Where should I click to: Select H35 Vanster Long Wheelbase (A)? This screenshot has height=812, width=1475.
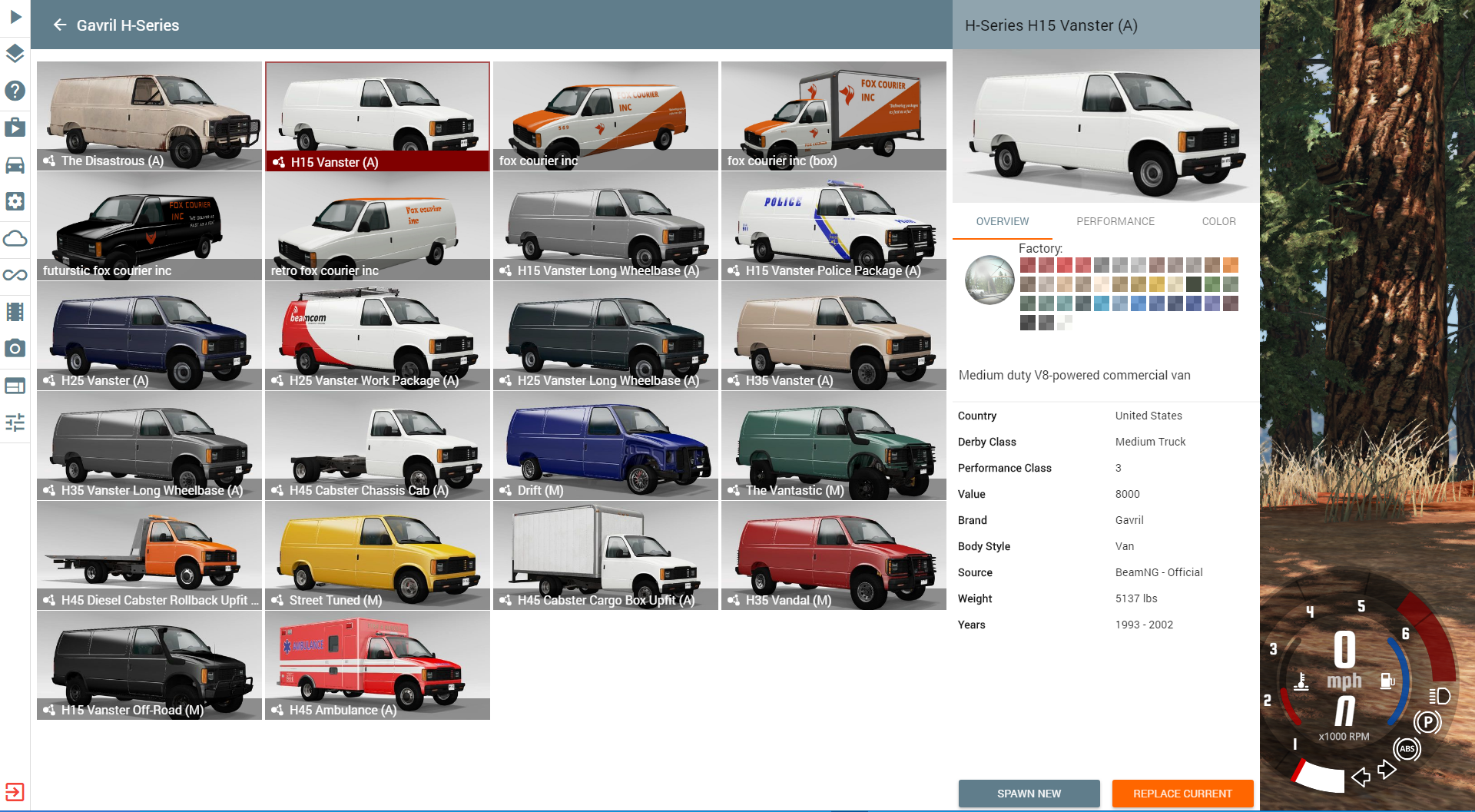click(149, 446)
